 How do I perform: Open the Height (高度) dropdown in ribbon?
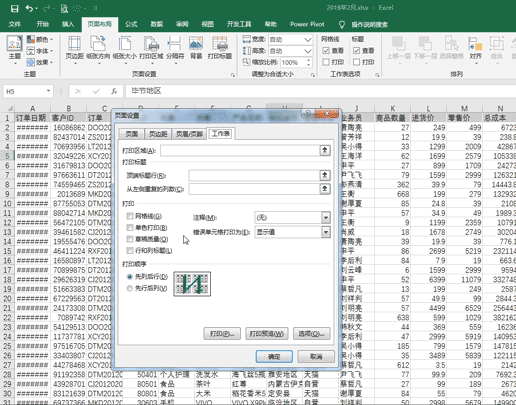click(308, 51)
